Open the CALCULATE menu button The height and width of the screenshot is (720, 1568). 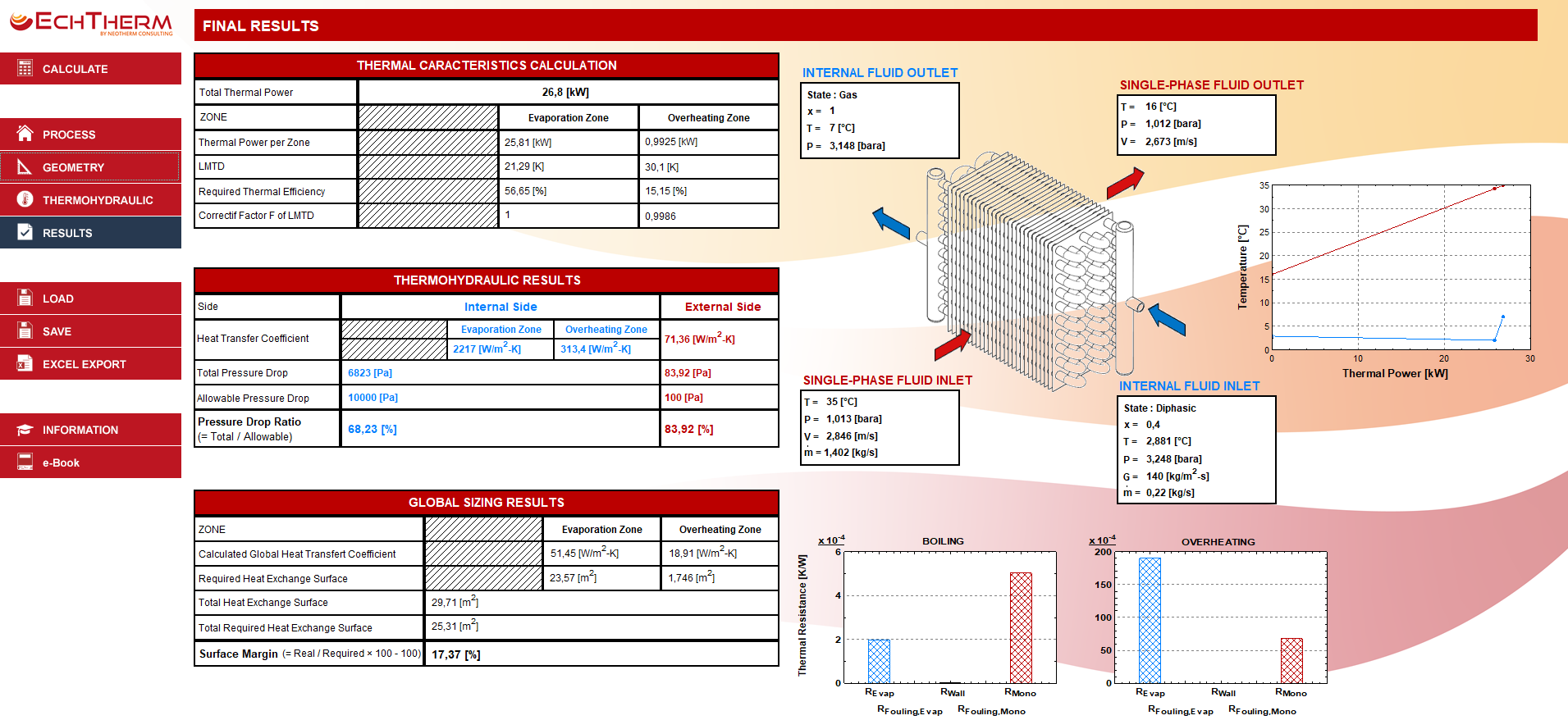click(90, 69)
